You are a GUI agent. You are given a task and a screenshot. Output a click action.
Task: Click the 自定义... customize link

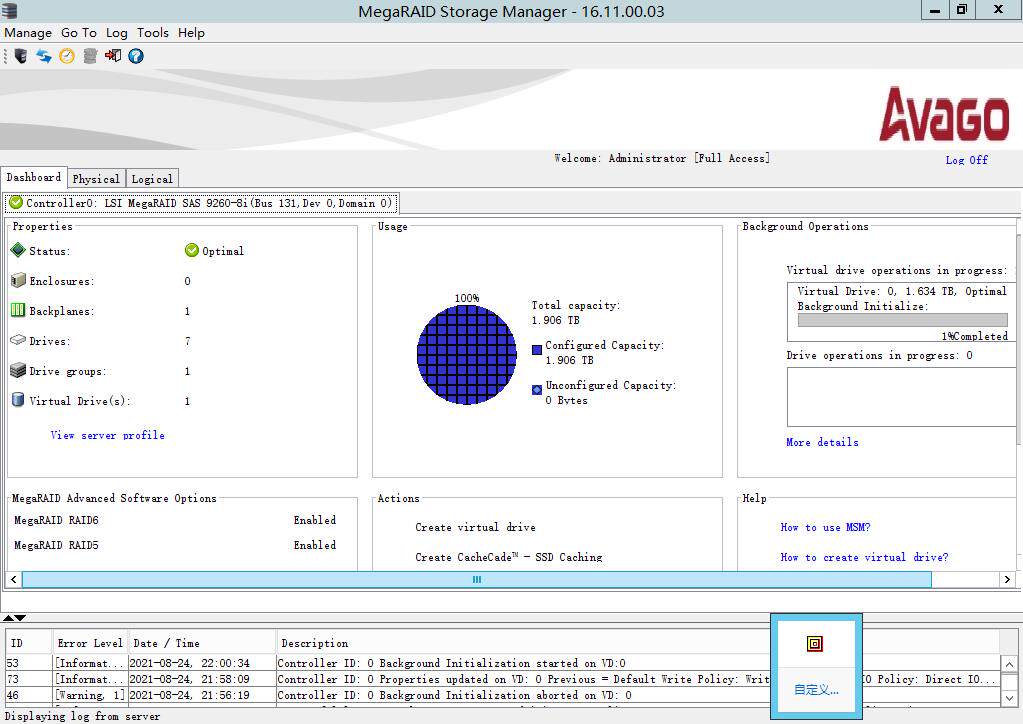(x=816, y=689)
